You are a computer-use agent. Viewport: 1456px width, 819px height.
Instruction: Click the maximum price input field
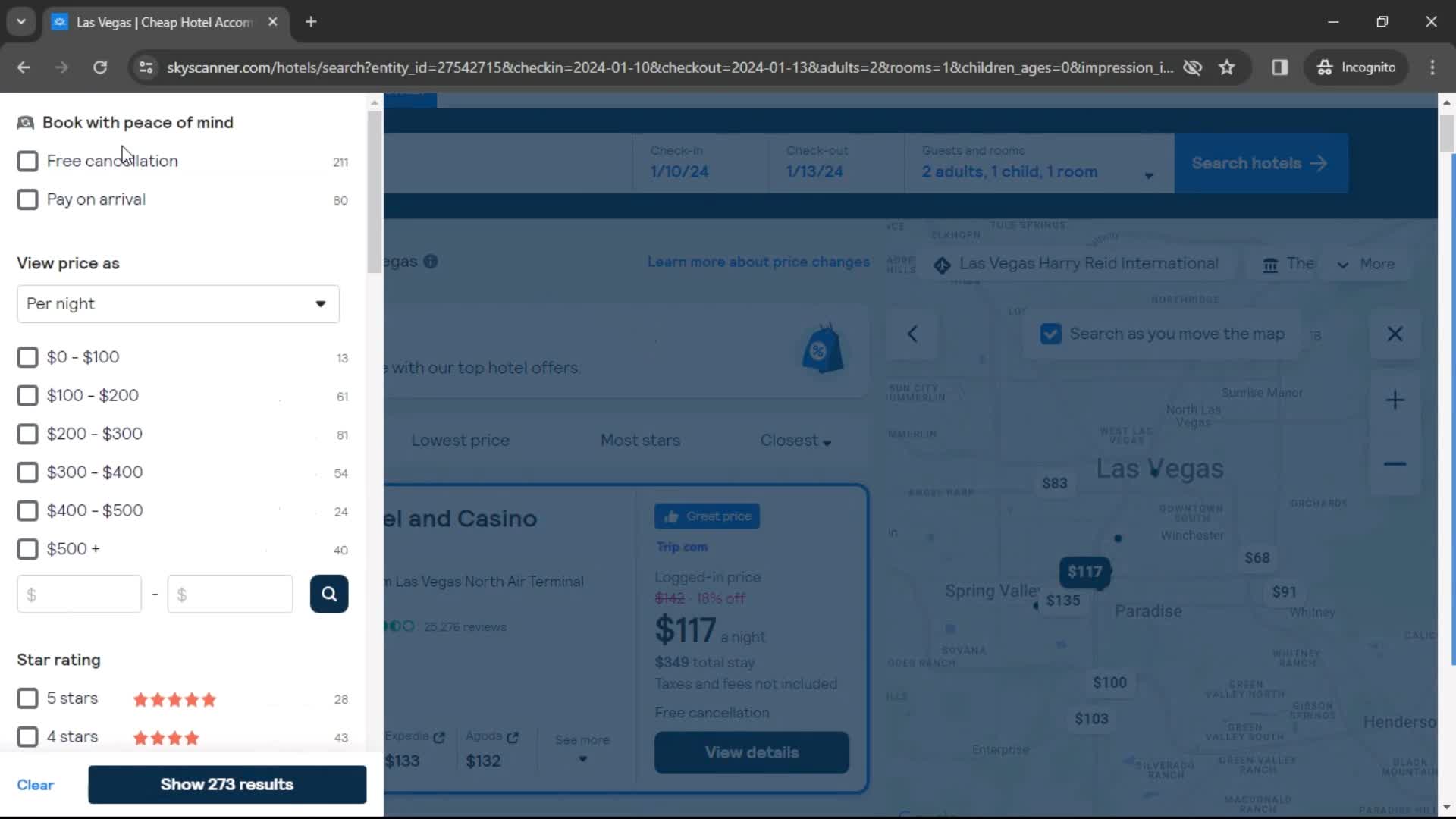230,595
